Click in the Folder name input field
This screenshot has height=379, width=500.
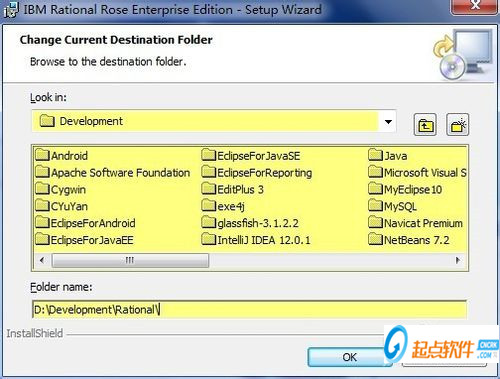click(x=249, y=310)
